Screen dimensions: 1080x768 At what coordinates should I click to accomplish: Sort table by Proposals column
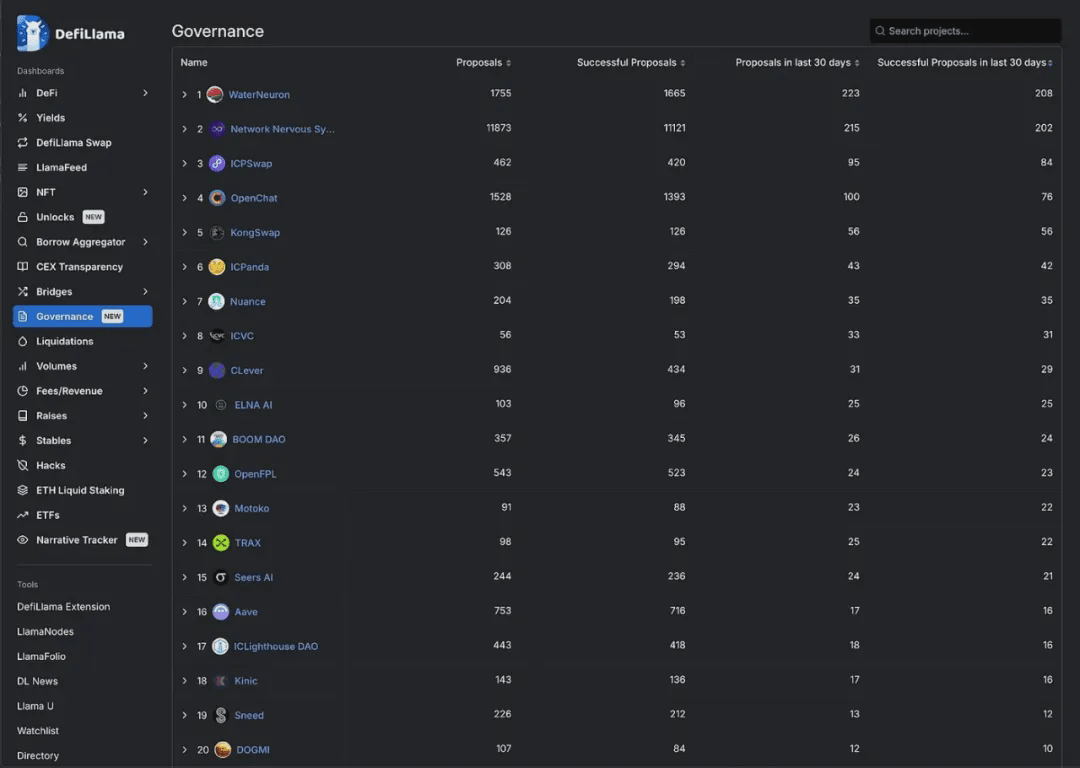(483, 63)
